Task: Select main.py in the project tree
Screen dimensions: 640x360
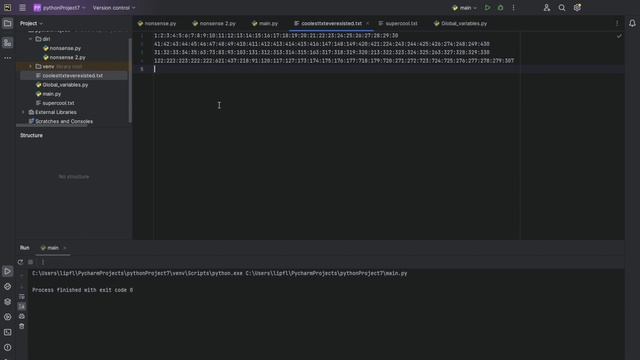Action: pyautogui.click(x=52, y=94)
